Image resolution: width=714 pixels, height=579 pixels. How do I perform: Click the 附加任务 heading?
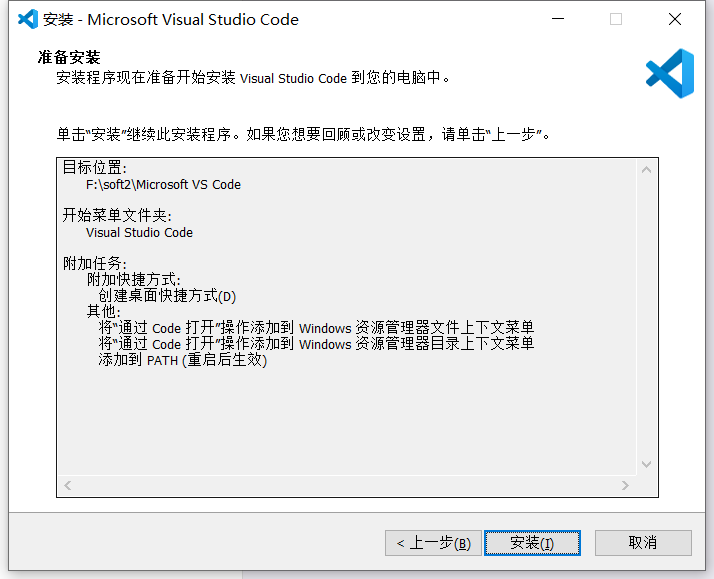95,264
